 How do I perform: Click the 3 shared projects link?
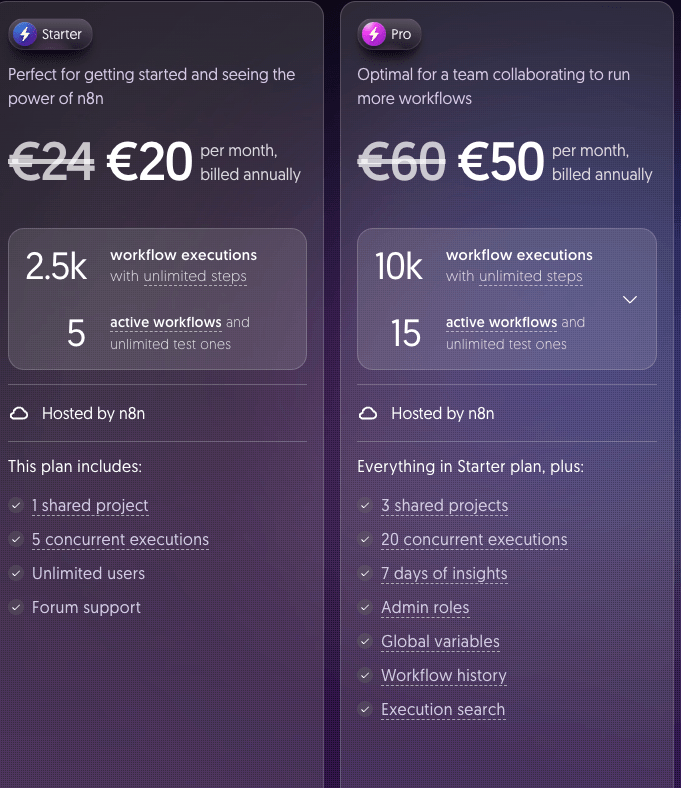[444, 505]
